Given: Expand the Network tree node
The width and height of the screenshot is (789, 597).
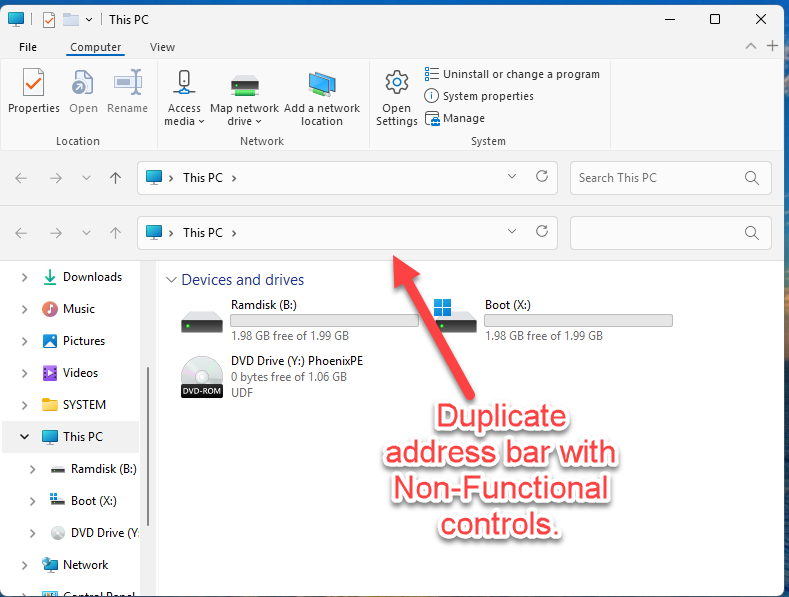Looking at the screenshot, I should (x=24, y=565).
